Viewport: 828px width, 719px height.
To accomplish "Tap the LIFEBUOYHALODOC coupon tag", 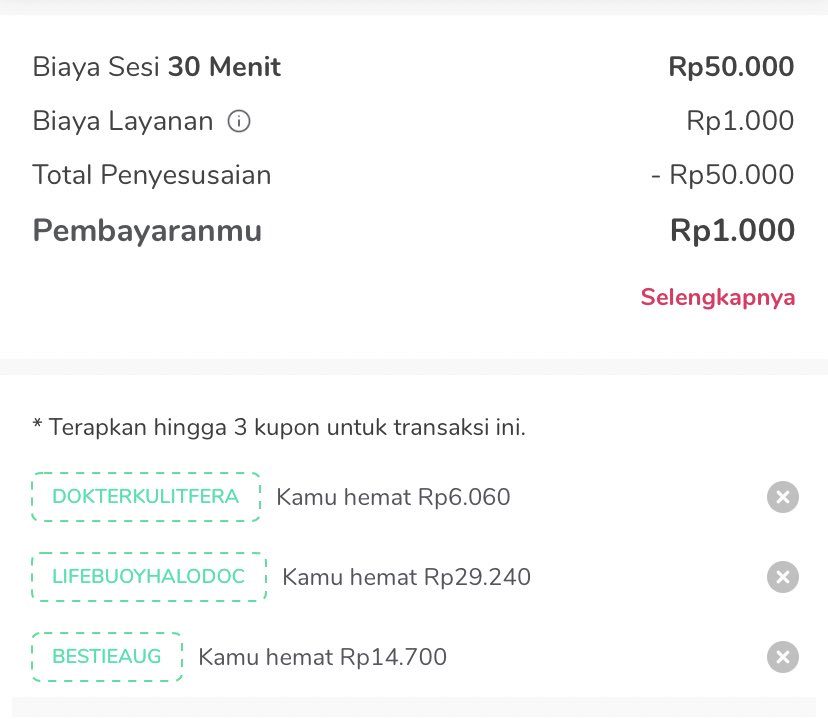I will pos(149,577).
